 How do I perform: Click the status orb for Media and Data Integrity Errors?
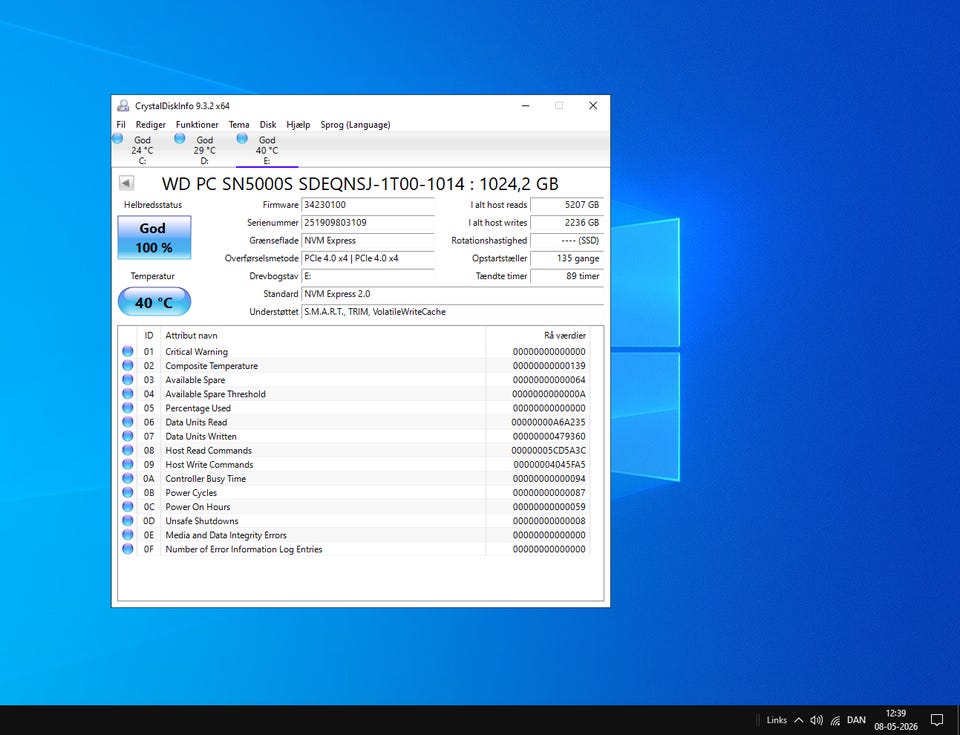[x=127, y=534]
